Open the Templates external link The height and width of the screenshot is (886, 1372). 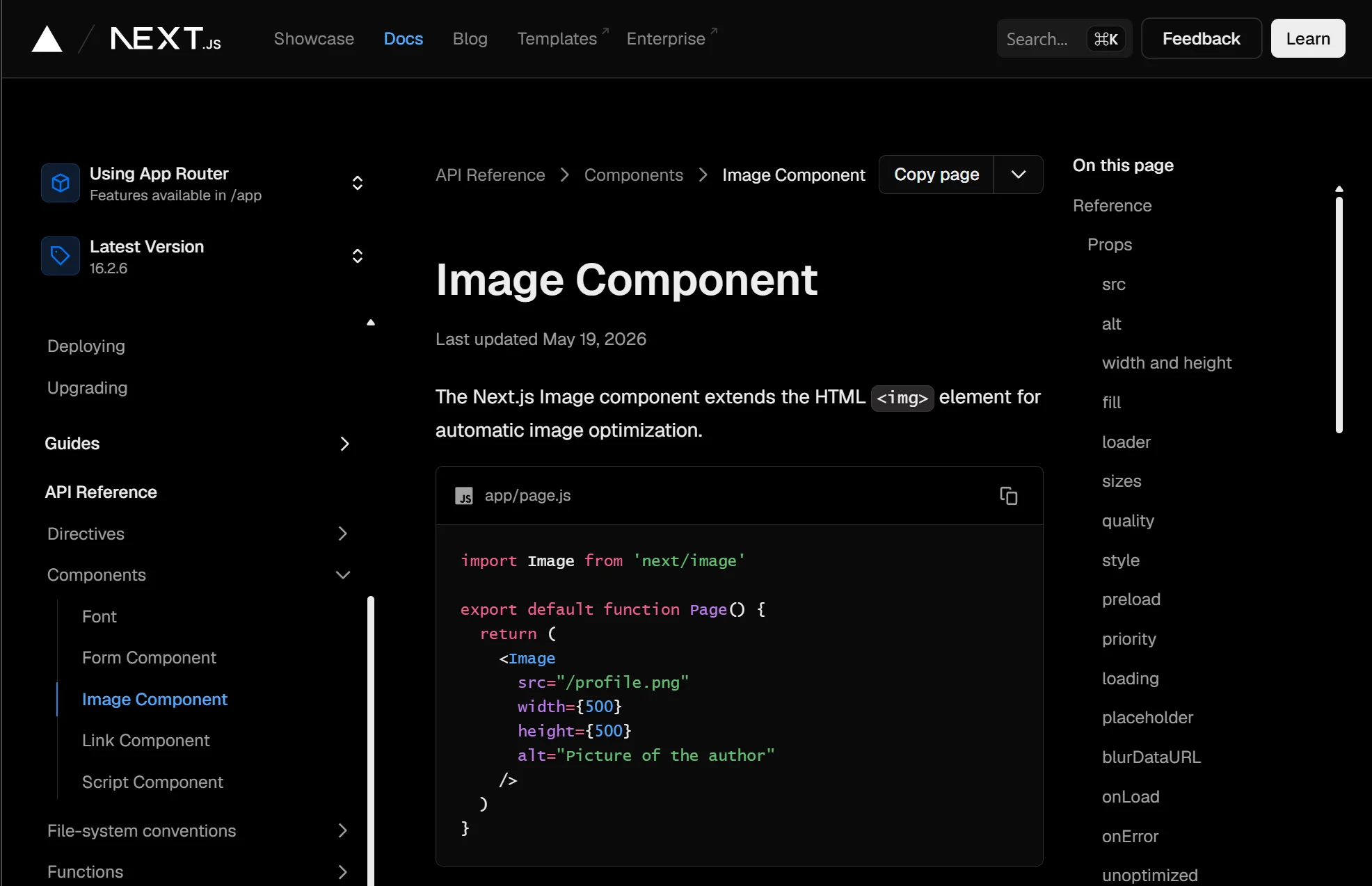point(563,39)
